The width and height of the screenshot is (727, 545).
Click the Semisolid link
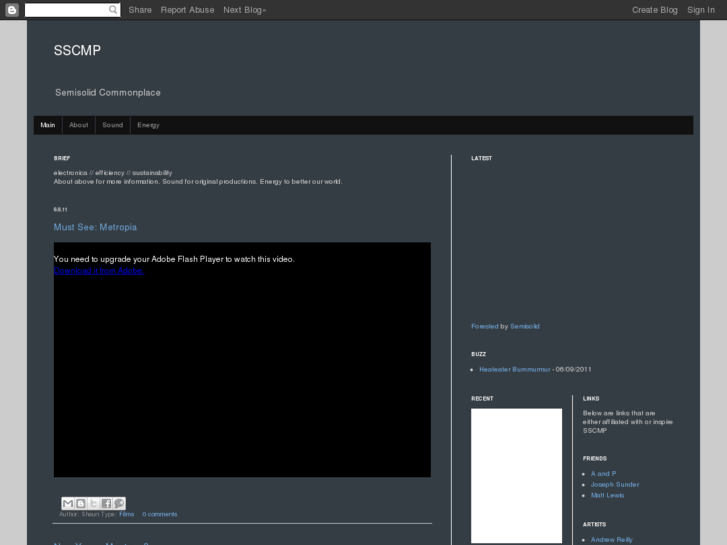tap(525, 327)
